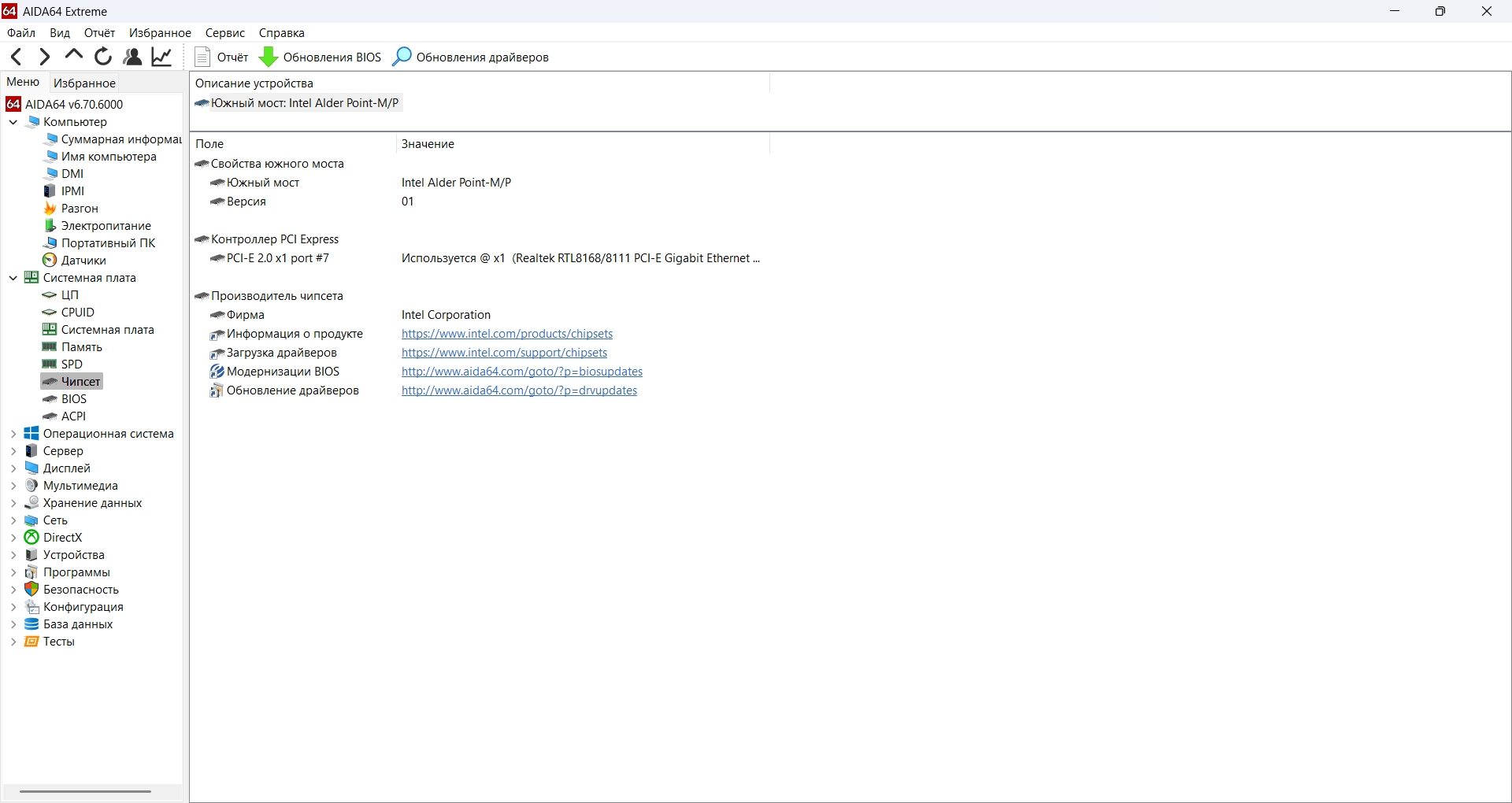Screen dimensions: 1512x803
Task: Open IPMI tree entry
Action: [x=64, y=191]
